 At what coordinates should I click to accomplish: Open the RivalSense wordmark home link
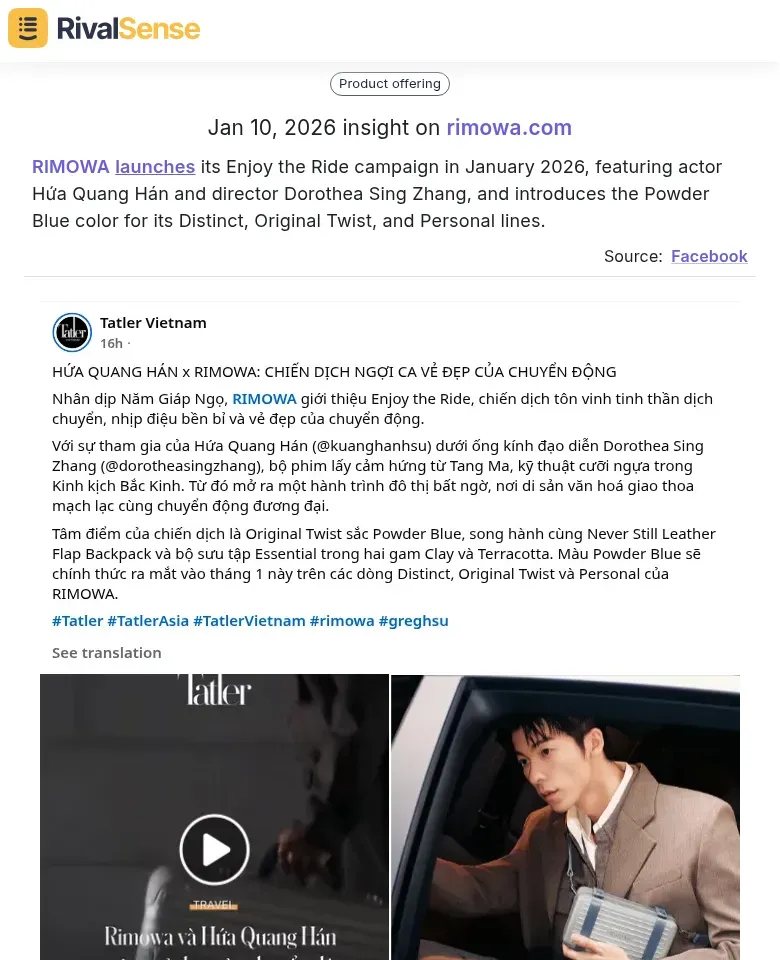click(128, 28)
